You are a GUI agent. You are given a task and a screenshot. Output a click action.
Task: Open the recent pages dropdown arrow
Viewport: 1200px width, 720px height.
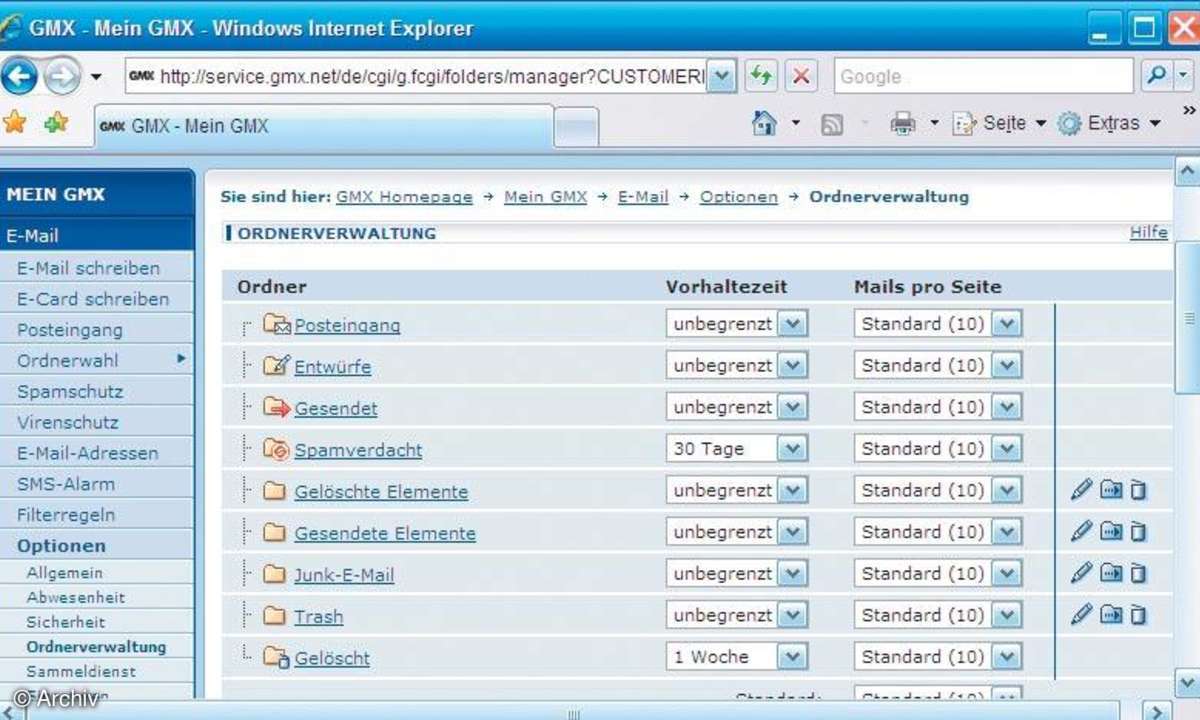click(x=96, y=77)
